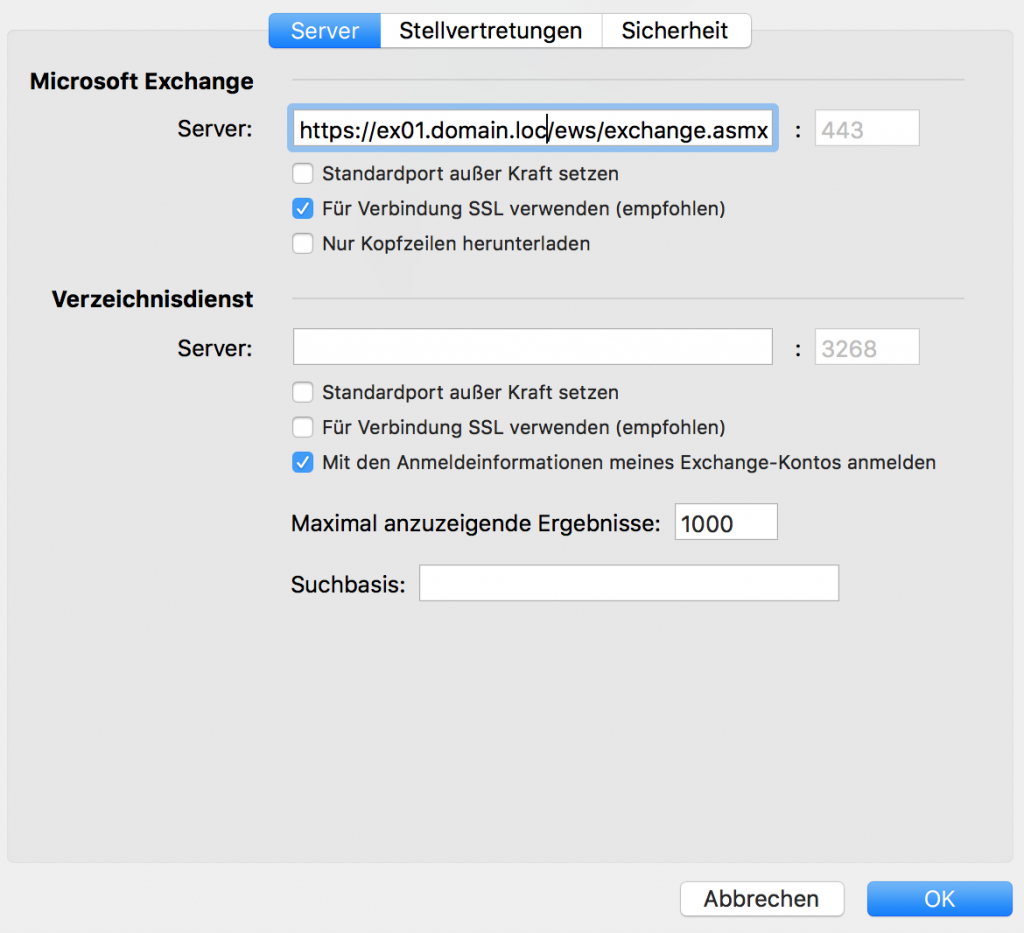
Task: Switch to the Server tab
Action: coord(325,31)
